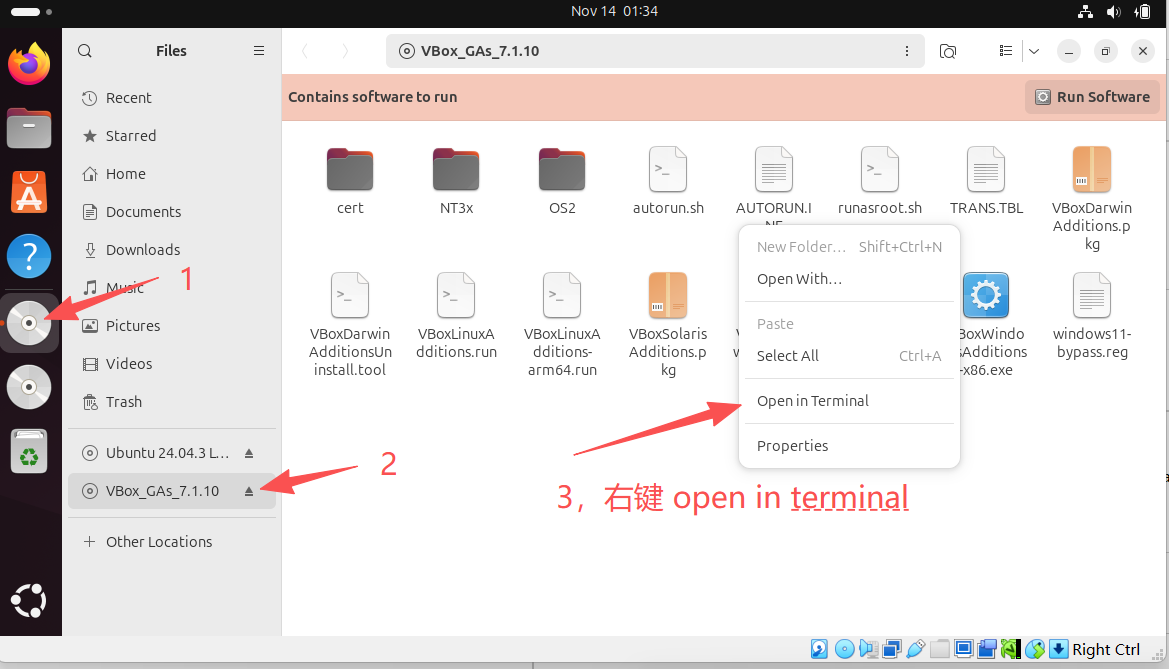
Task: Choose Open With... from context menu
Action: 849,279
